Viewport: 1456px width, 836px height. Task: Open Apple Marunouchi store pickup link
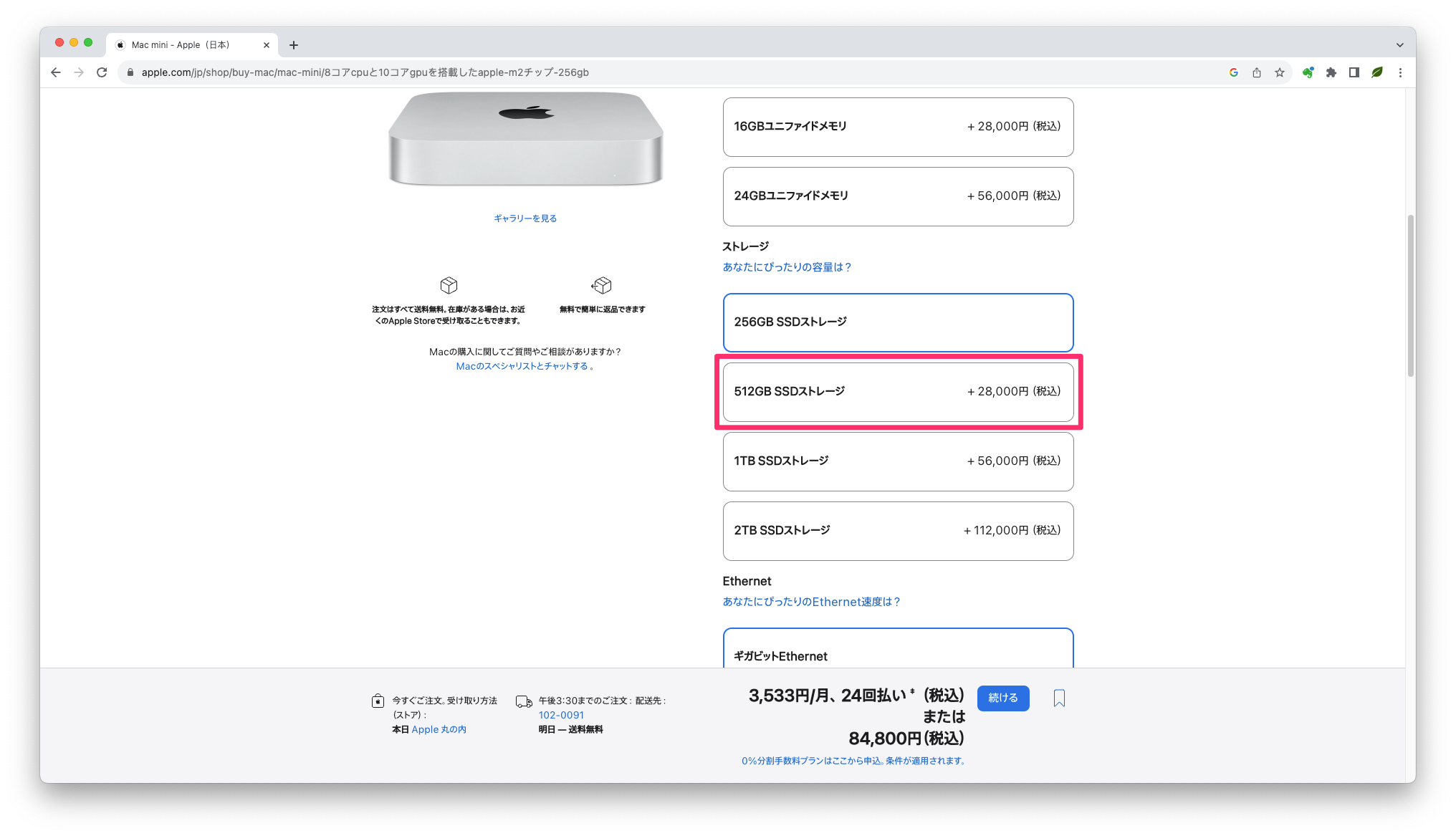439,729
